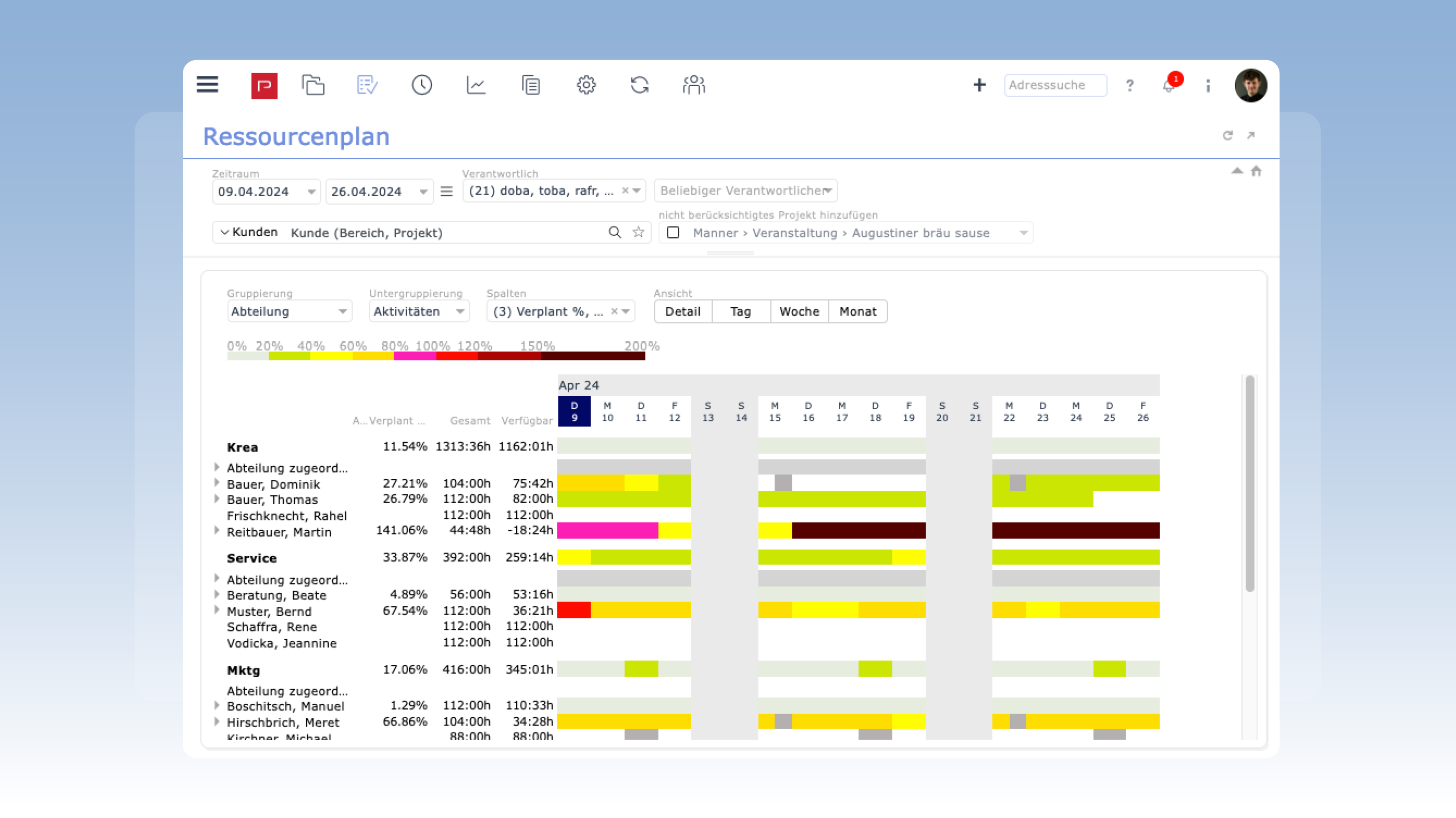The width and height of the screenshot is (1456, 818).
Task: Click the search magnifier in Kunden filter
Action: pyautogui.click(x=615, y=233)
